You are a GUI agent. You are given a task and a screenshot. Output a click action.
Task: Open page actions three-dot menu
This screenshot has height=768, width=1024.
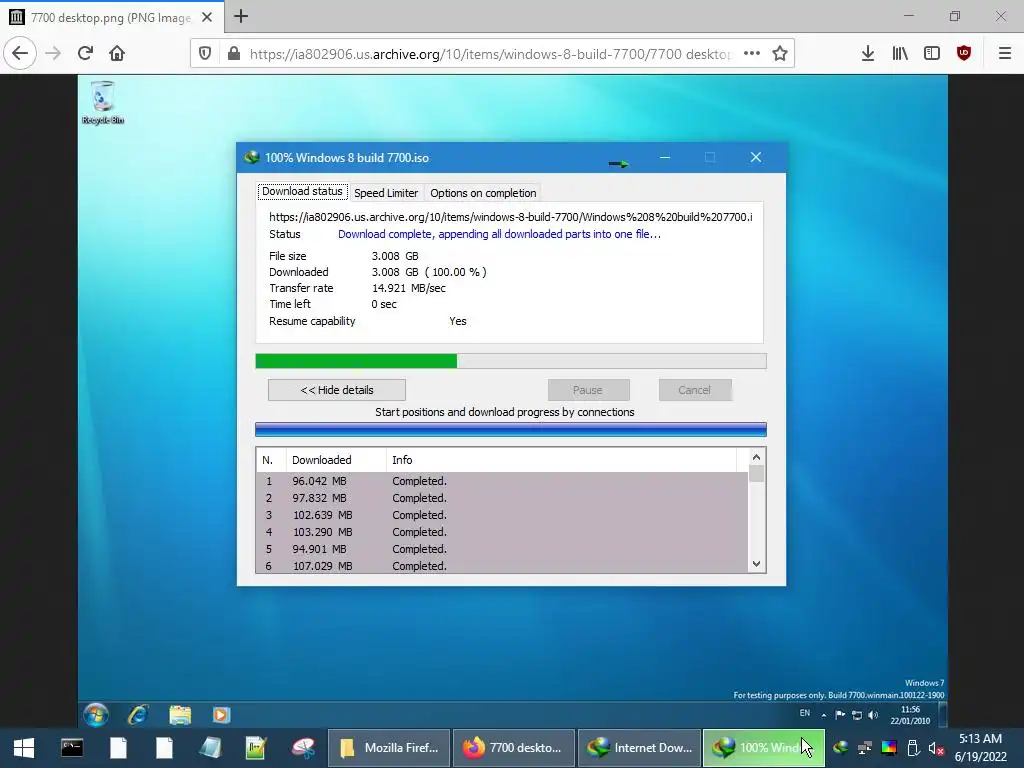coord(752,54)
